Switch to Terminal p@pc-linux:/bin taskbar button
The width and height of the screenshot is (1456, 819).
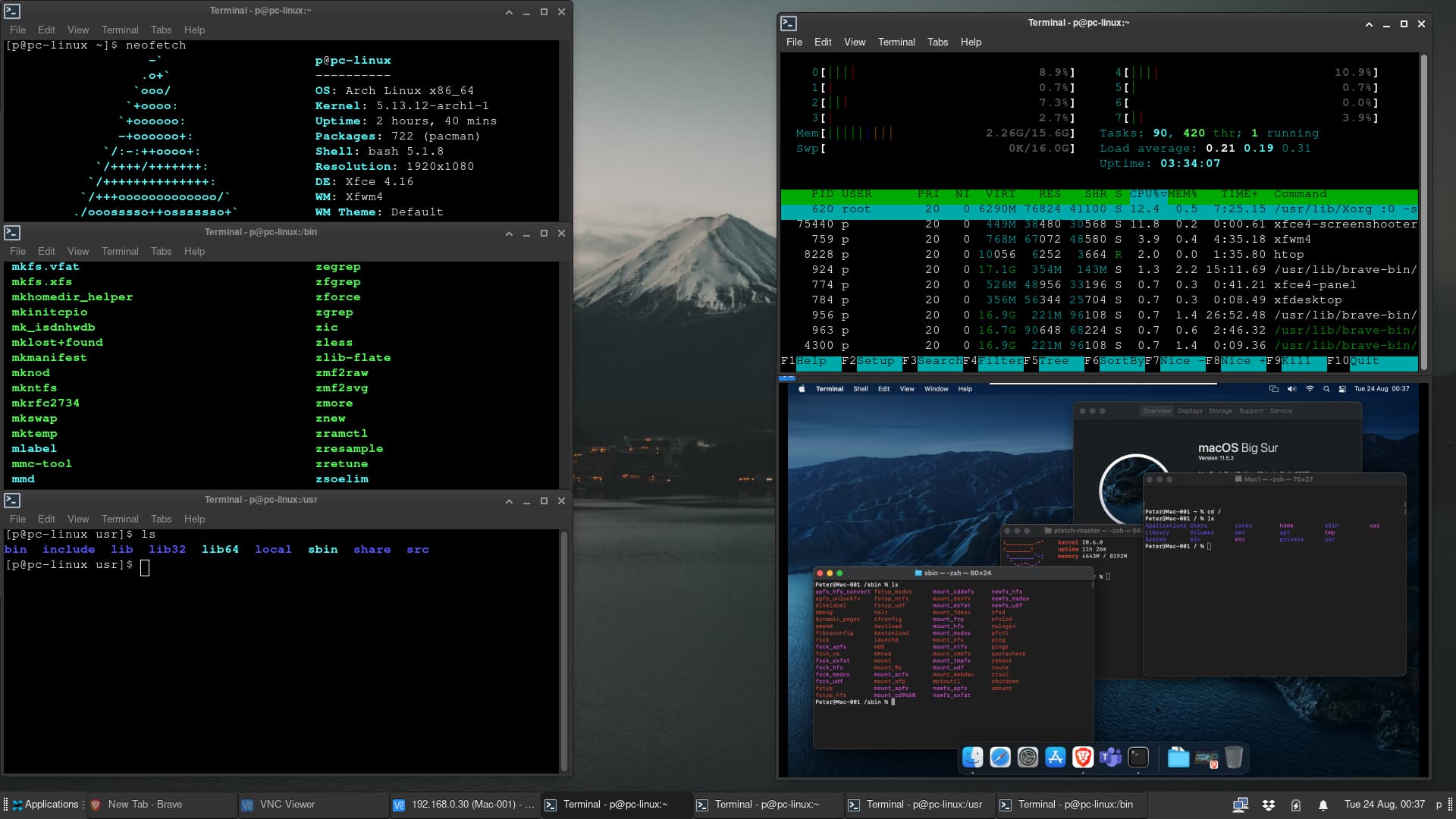pos(1072,805)
